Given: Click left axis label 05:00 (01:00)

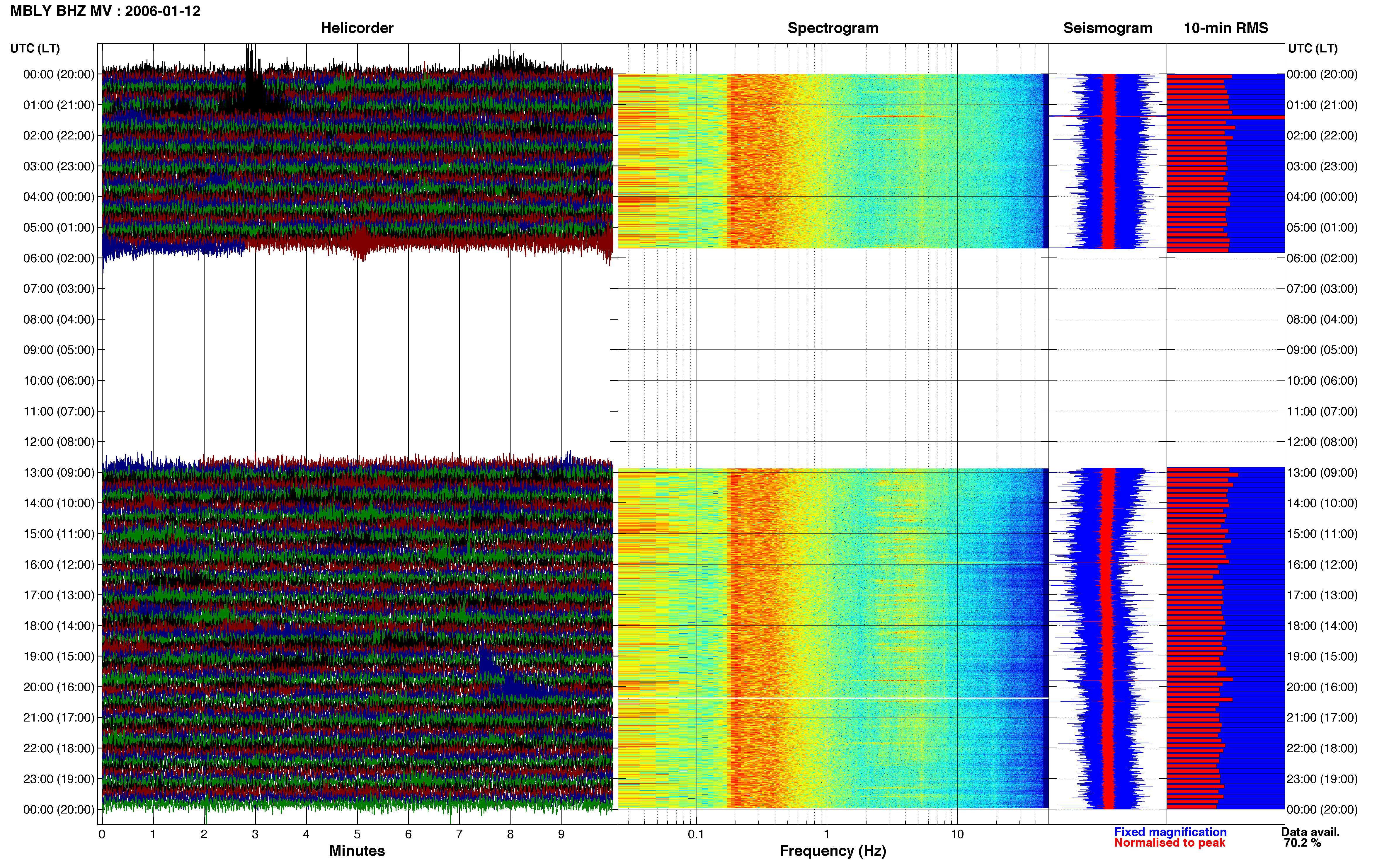Looking at the screenshot, I should click(x=59, y=227).
